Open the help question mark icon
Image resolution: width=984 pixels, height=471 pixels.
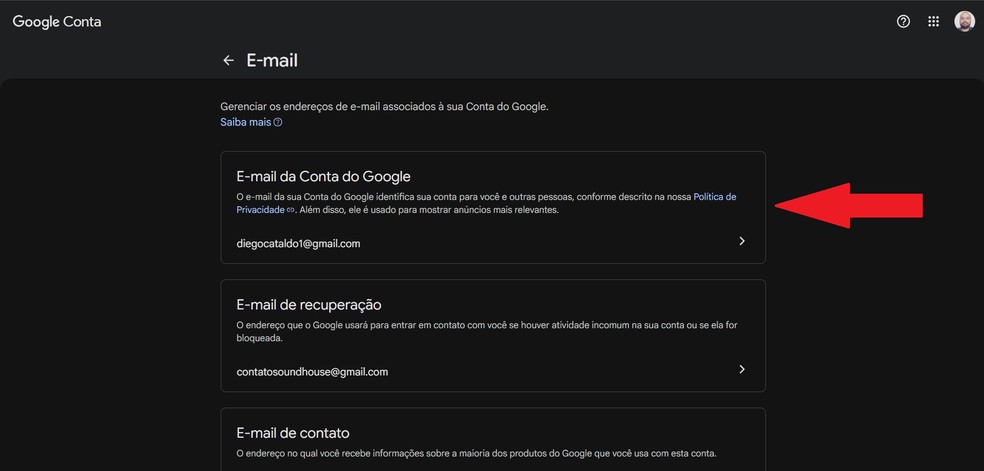(903, 21)
